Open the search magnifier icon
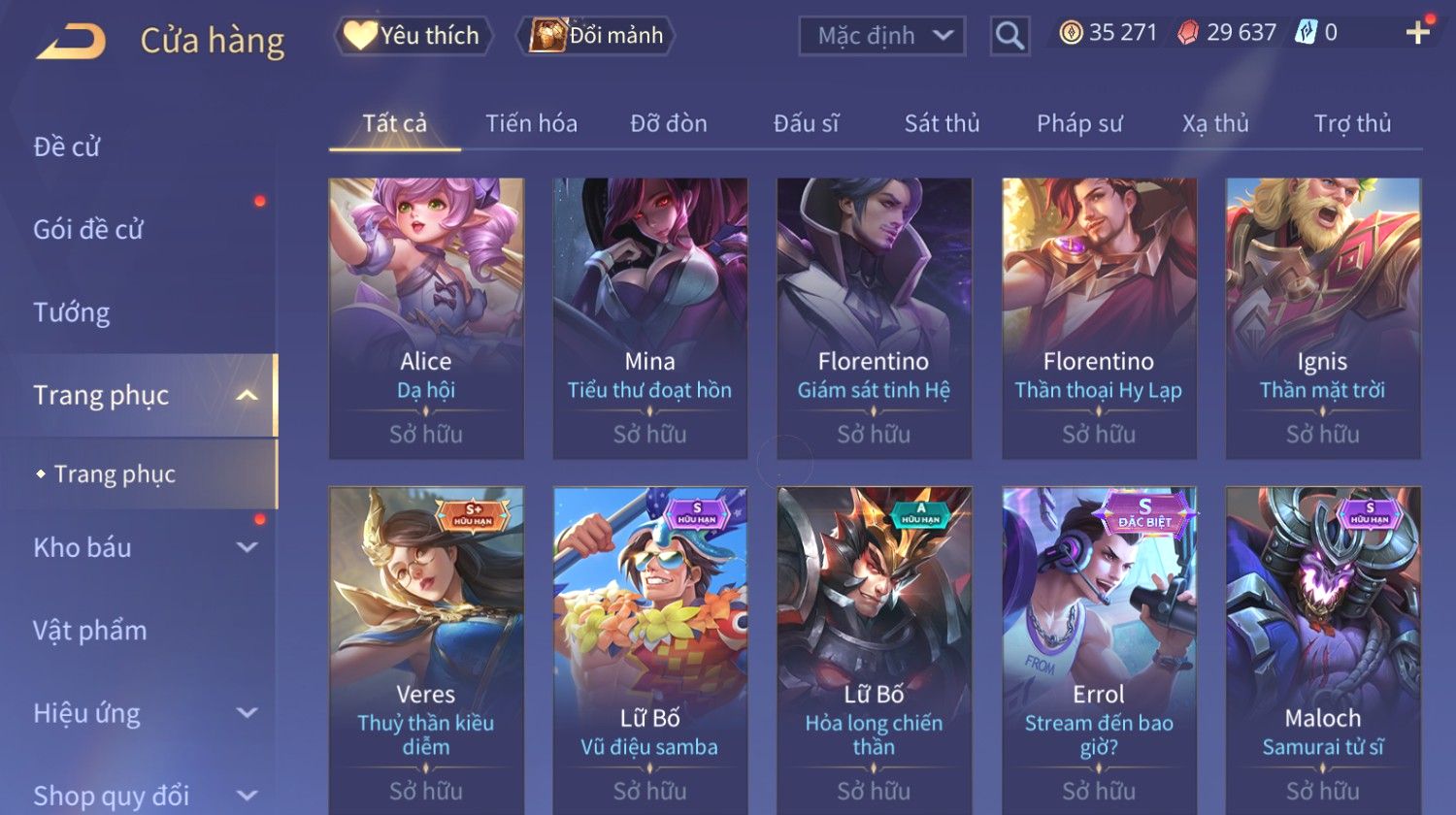The image size is (1456, 815). pyautogui.click(x=1009, y=36)
